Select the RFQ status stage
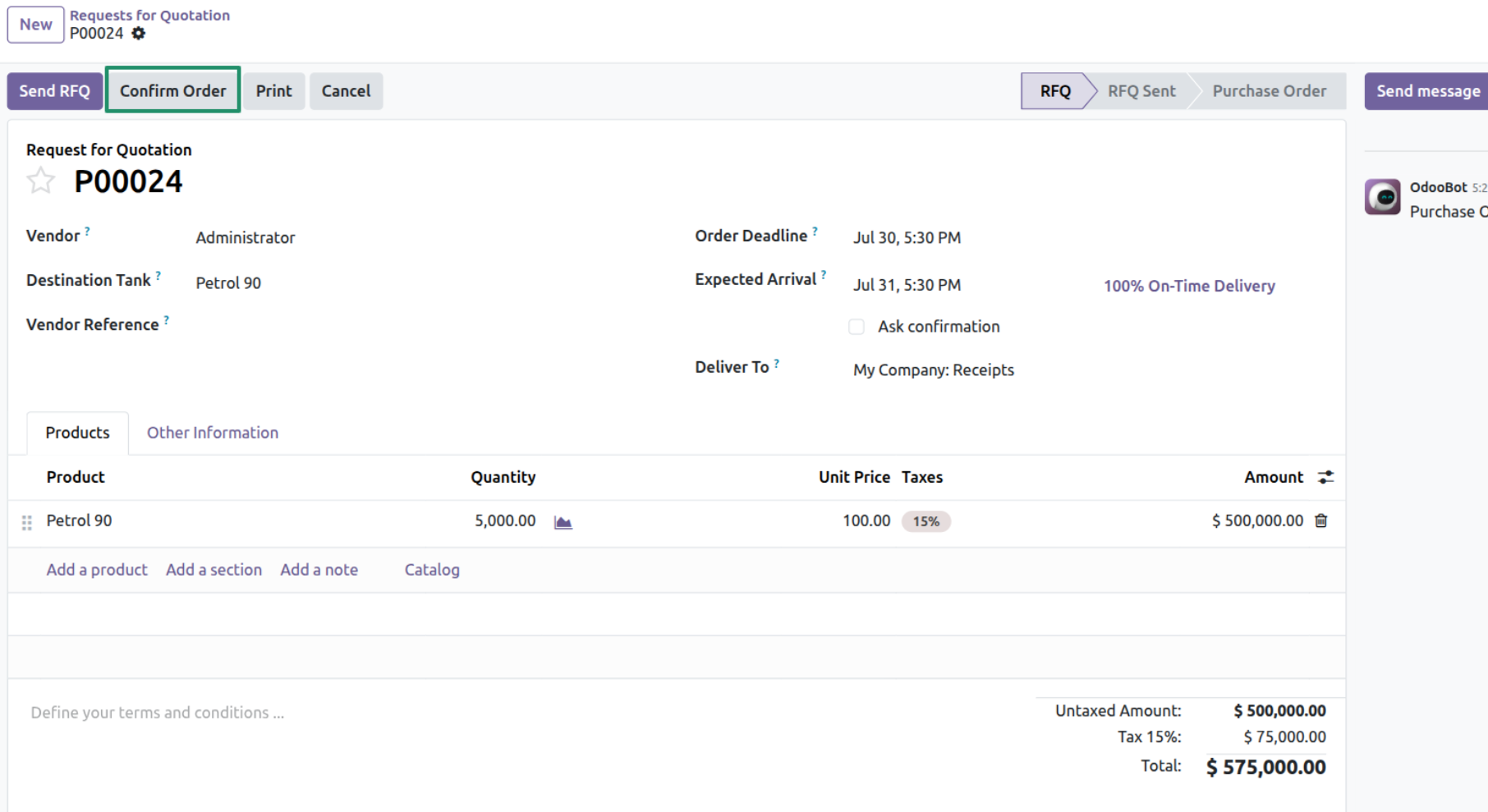 1055,91
